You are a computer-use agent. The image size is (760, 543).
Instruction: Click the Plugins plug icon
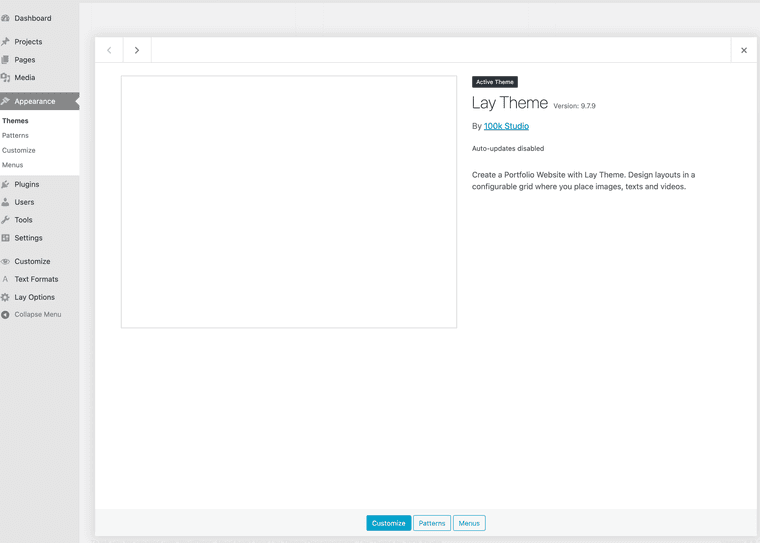coord(6,184)
